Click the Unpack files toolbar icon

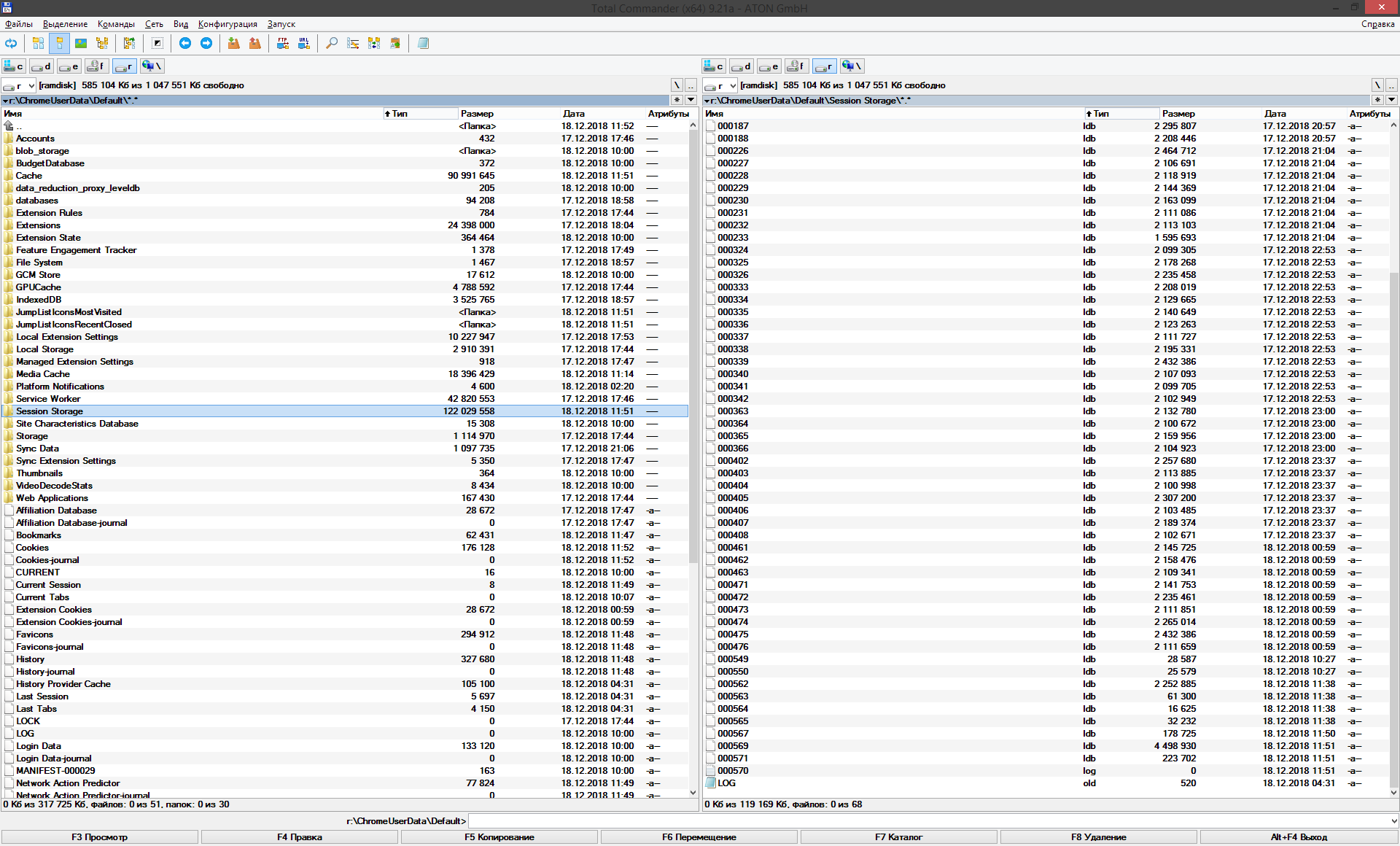[x=254, y=44]
